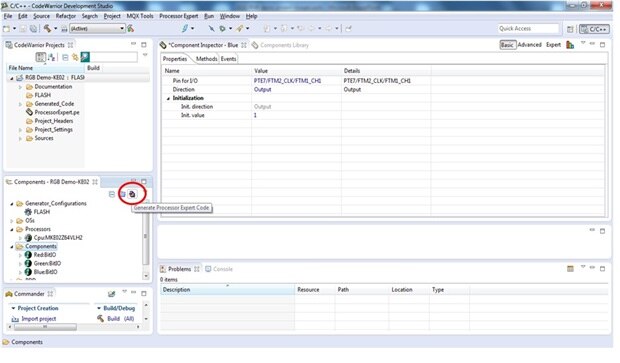Viewport: 620px width, 363px height.
Task: Select Green:BitIO component
Action: (43, 264)
